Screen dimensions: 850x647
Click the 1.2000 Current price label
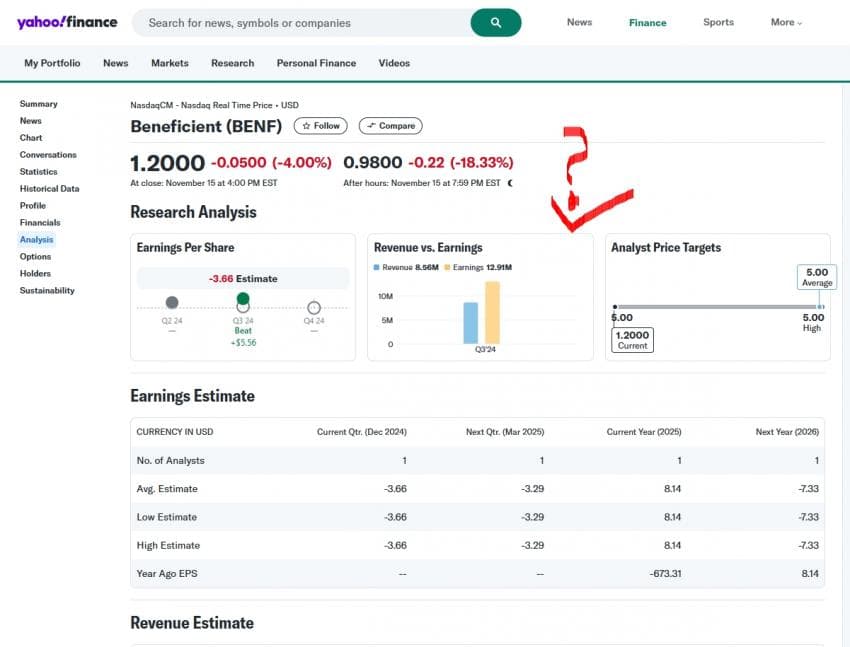633,340
